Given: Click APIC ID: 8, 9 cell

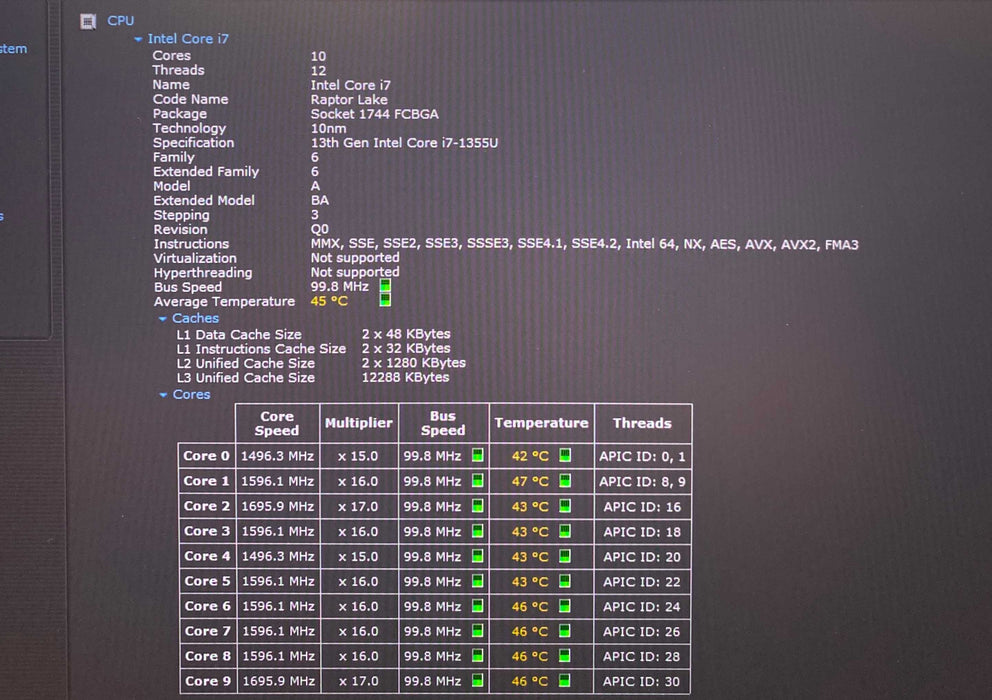Looking at the screenshot, I should click(x=642, y=482).
